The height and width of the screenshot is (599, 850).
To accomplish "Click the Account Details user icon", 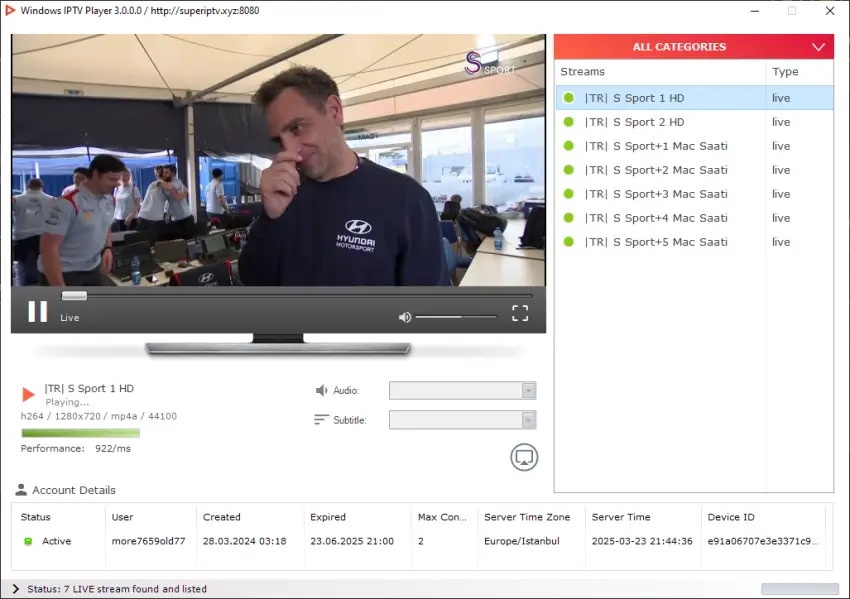I will pyautogui.click(x=21, y=489).
